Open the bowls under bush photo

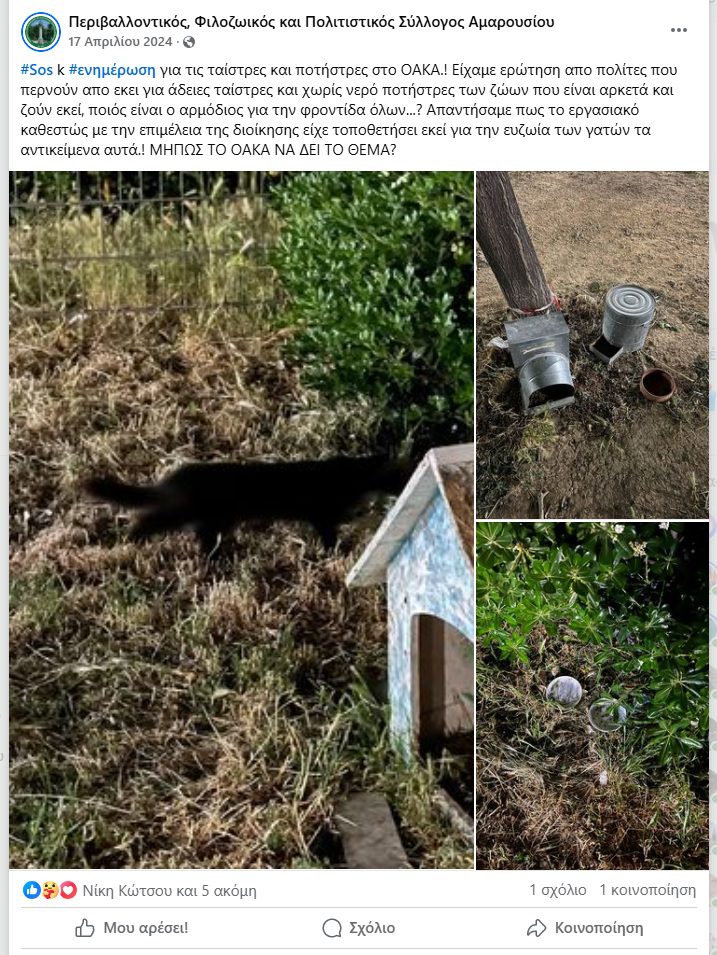pyautogui.click(x=593, y=696)
